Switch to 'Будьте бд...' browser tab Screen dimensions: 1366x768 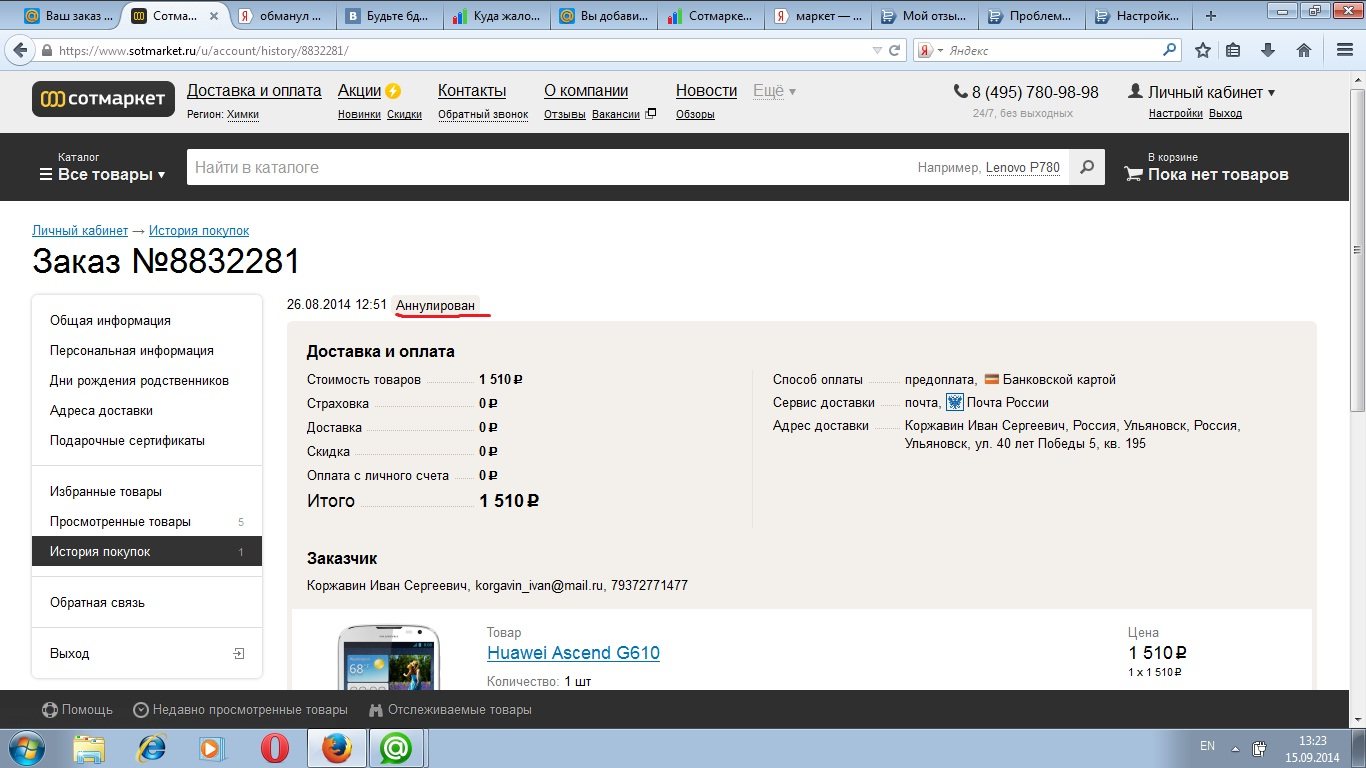tap(387, 16)
